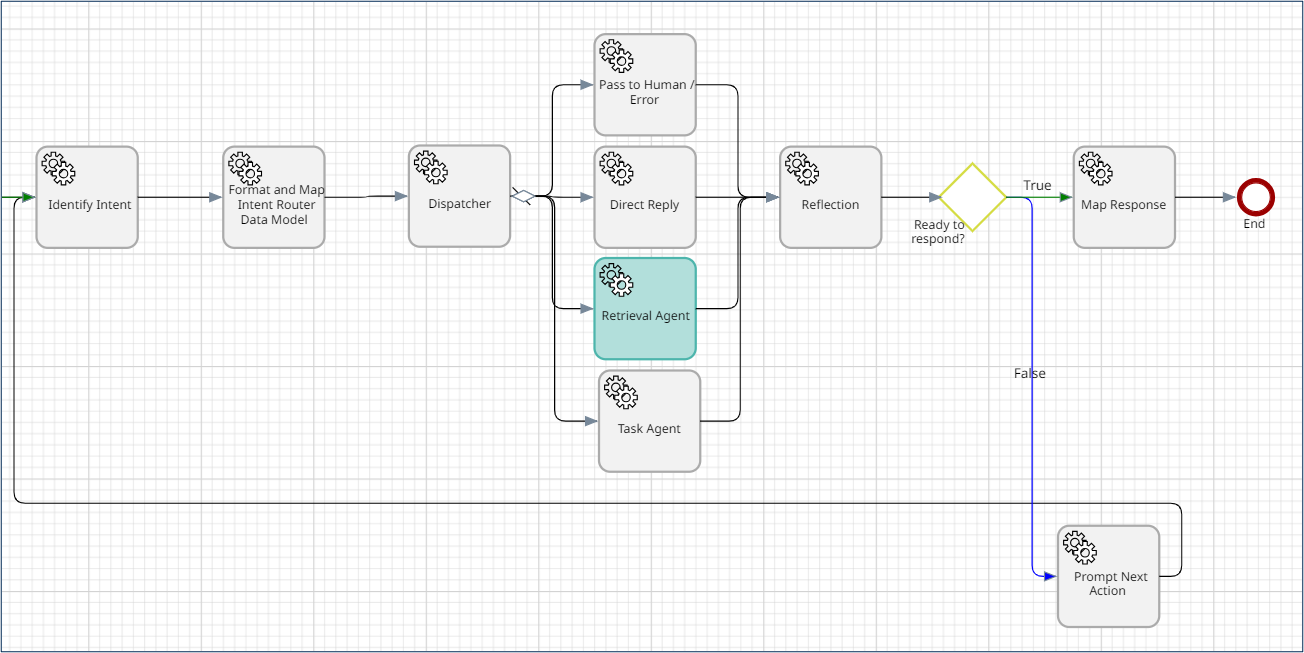Click gear icon on Format and Map node
Screen dimensions: 1304x653
(x=244, y=168)
